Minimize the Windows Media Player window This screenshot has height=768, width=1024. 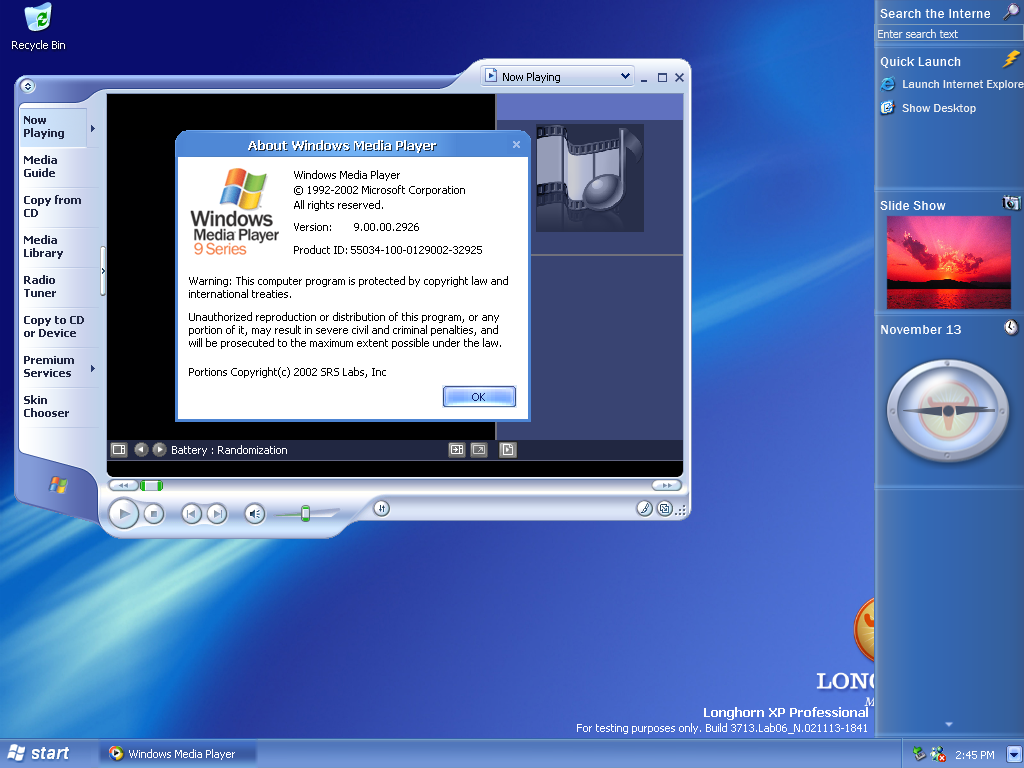tap(644, 78)
